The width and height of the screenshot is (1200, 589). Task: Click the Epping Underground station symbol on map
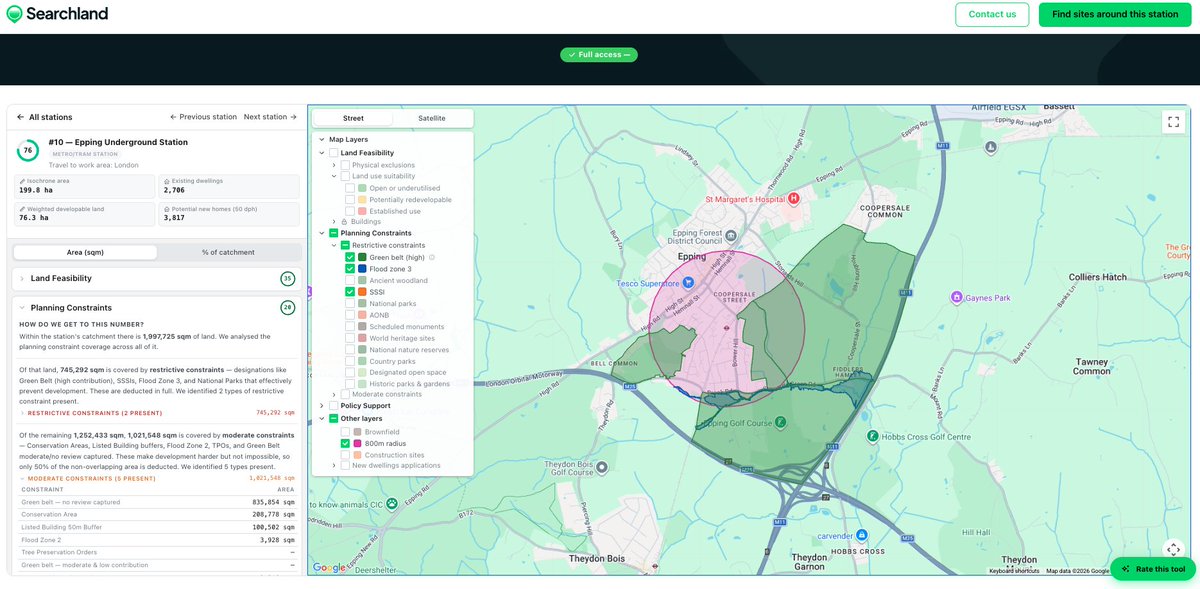pos(726,326)
